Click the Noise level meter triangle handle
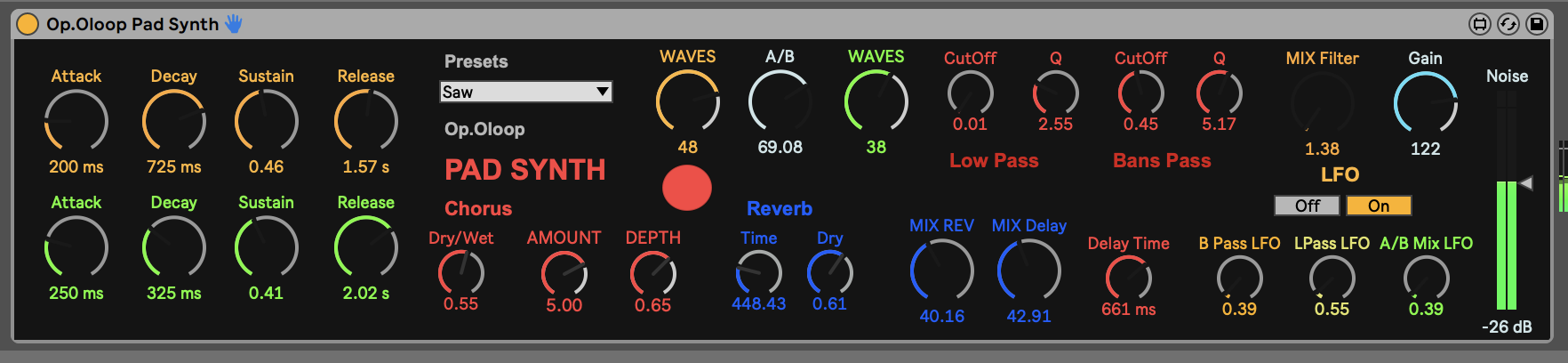The height and width of the screenshot is (363, 1568). pos(1526,183)
